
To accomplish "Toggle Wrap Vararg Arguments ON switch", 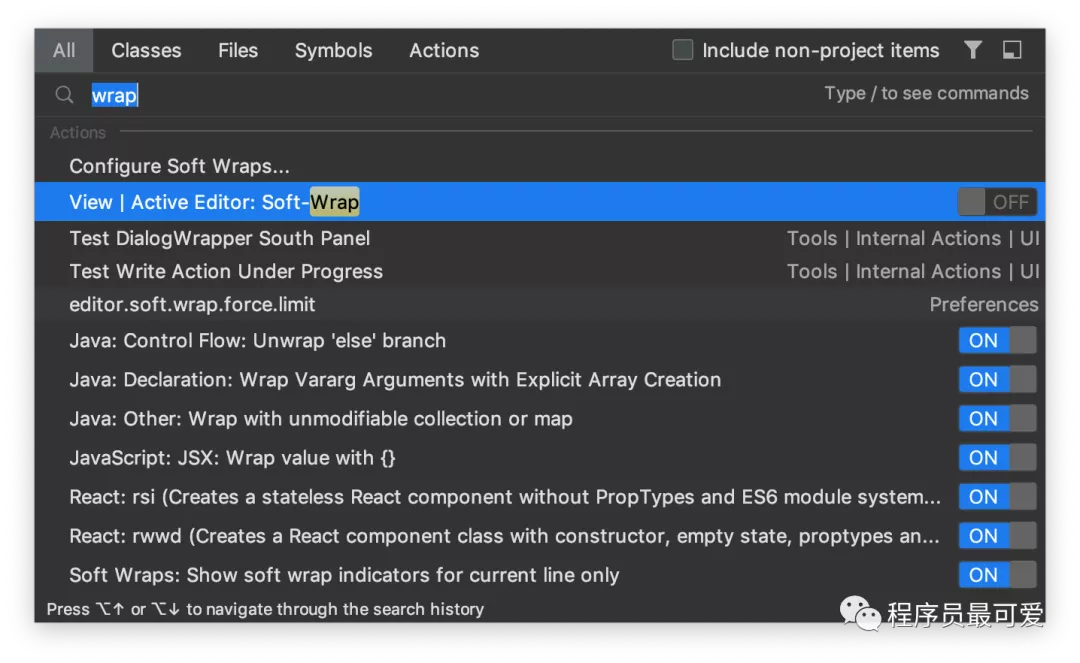I will tap(997, 379).
